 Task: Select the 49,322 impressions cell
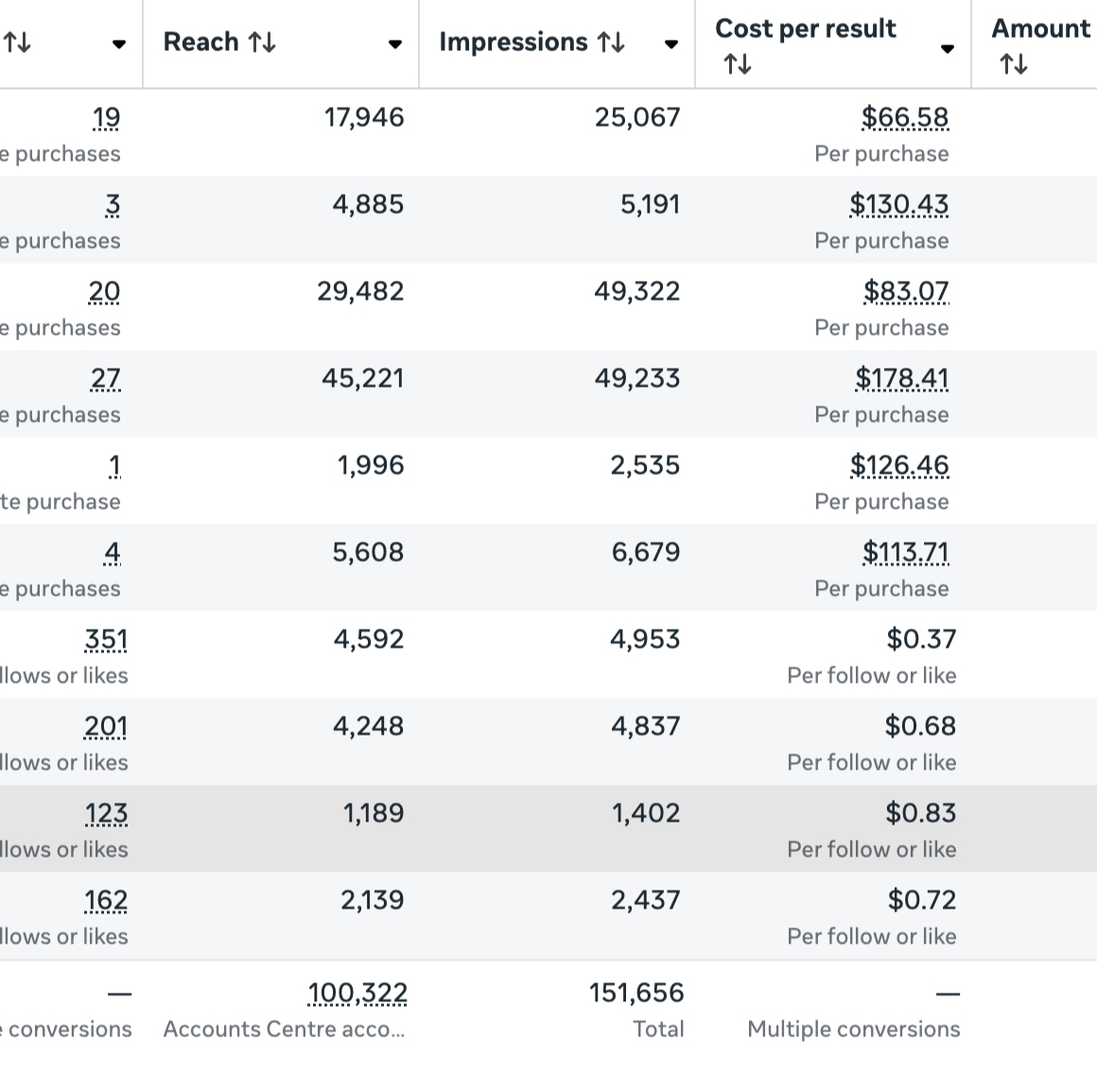pos(637,291)
